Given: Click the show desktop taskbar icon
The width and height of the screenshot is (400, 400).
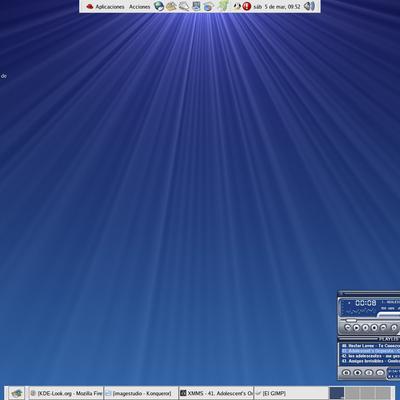Looking at the screenshot, I should coord(17,393).
